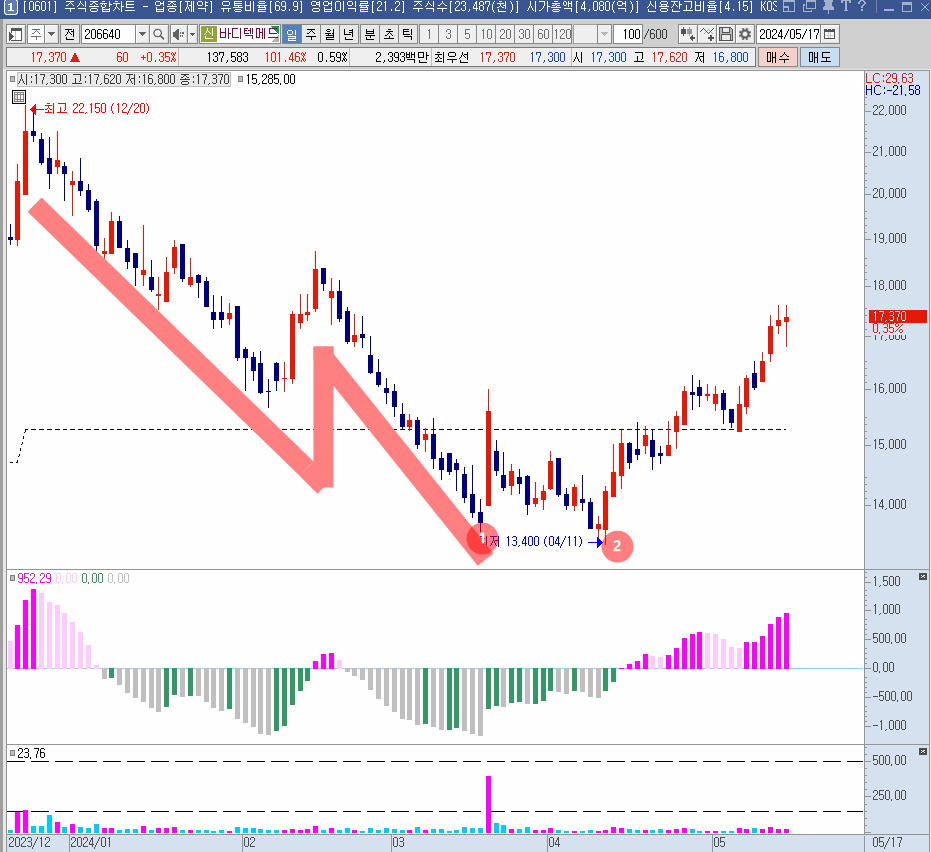
Task: Click the 101.46% volume ratio value
Action: point(286,58)
